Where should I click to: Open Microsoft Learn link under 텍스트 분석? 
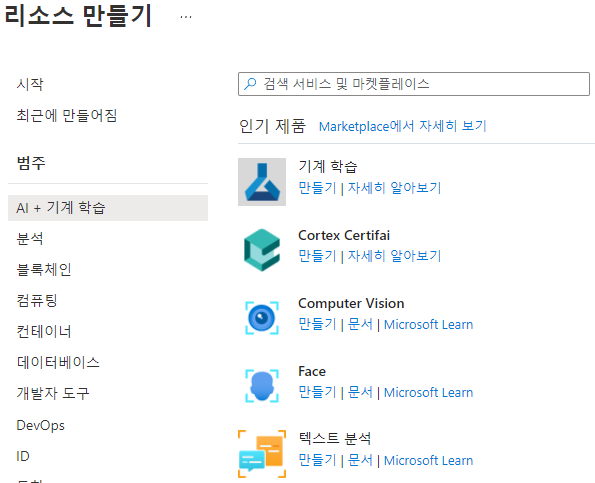[x=428, y=460]
